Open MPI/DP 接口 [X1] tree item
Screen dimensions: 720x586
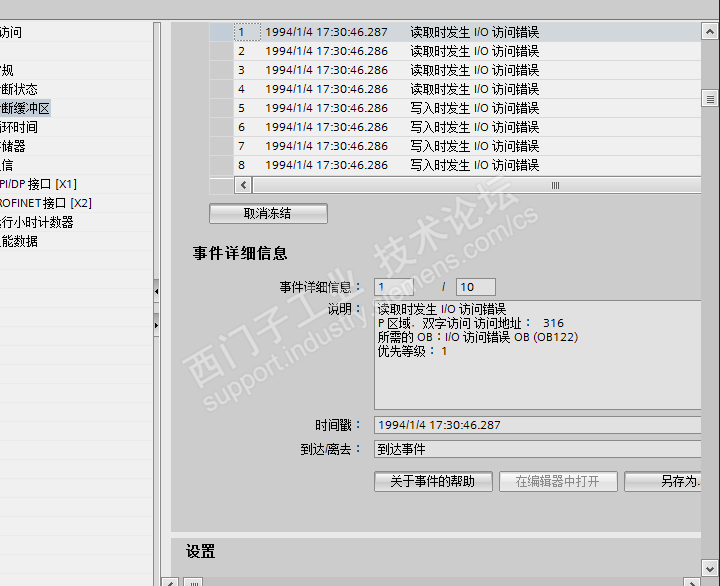click(x=39, y=184)
